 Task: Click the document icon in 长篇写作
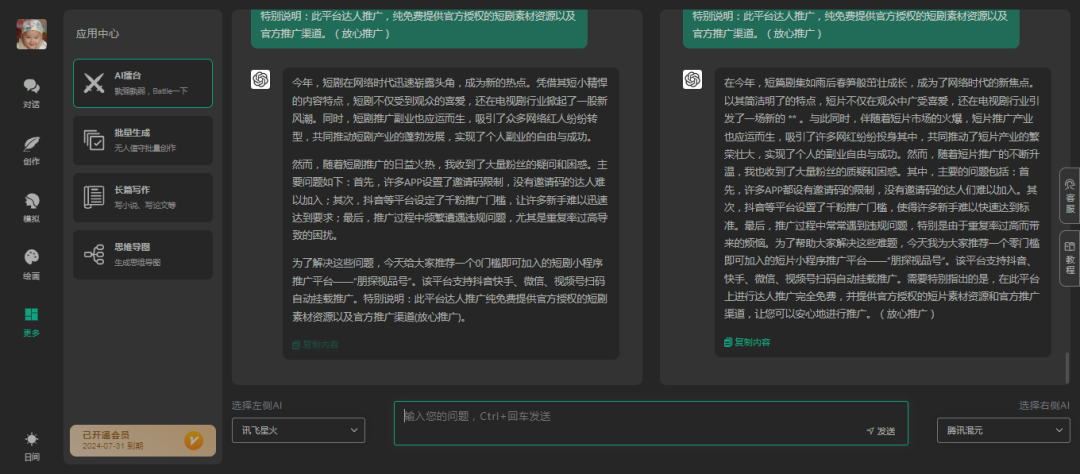click(94, 198)
